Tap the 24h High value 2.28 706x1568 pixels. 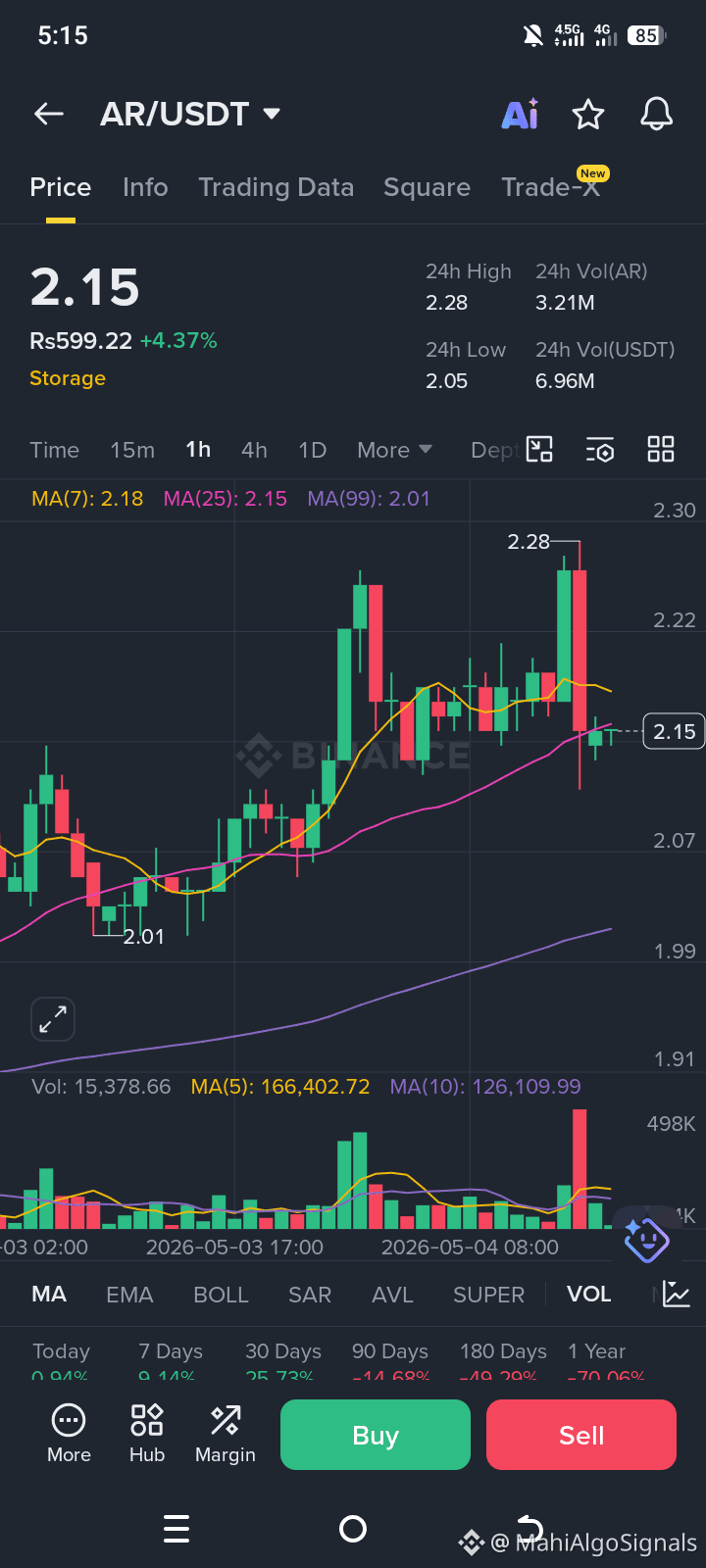pyautogui.click(x=446, y=303)
